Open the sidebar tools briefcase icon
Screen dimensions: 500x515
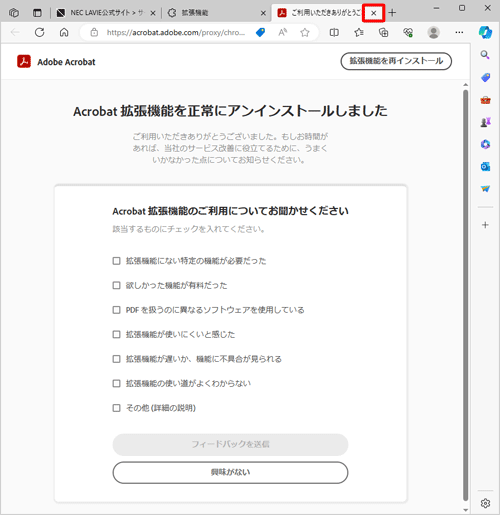click(485, 100)
